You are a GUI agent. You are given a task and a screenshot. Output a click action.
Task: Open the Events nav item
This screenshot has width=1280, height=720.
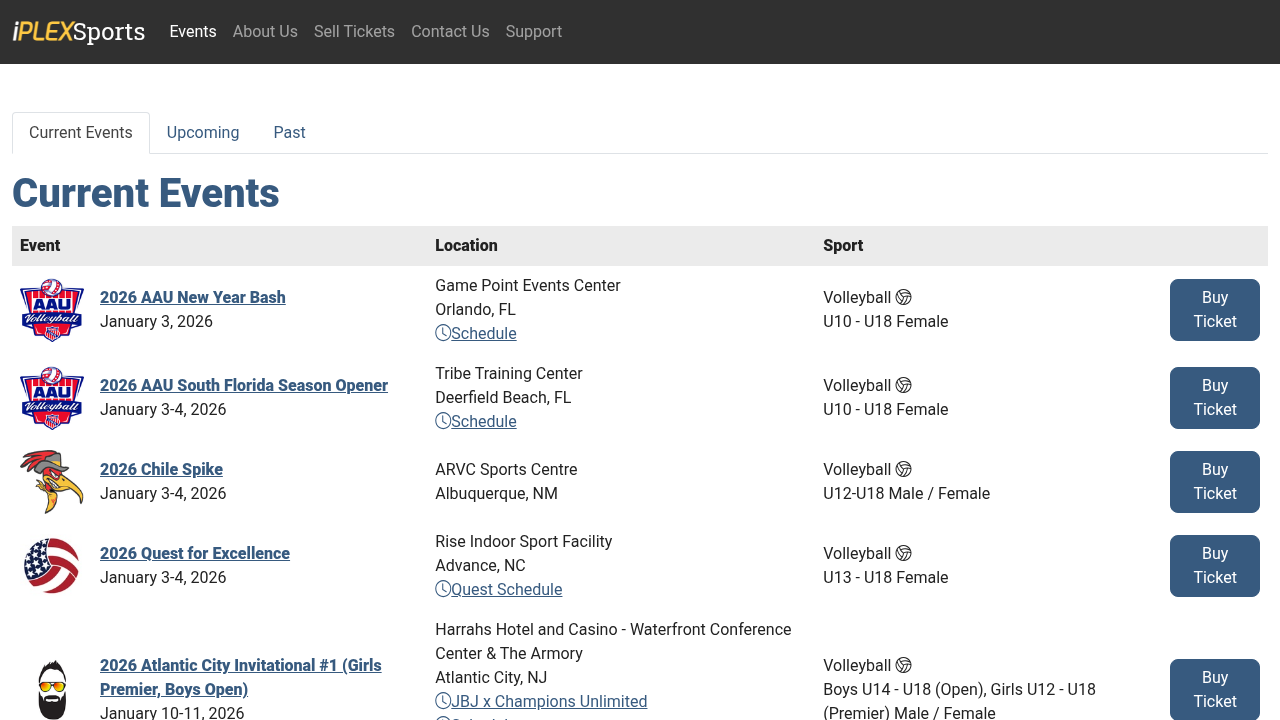click(193, 32)
